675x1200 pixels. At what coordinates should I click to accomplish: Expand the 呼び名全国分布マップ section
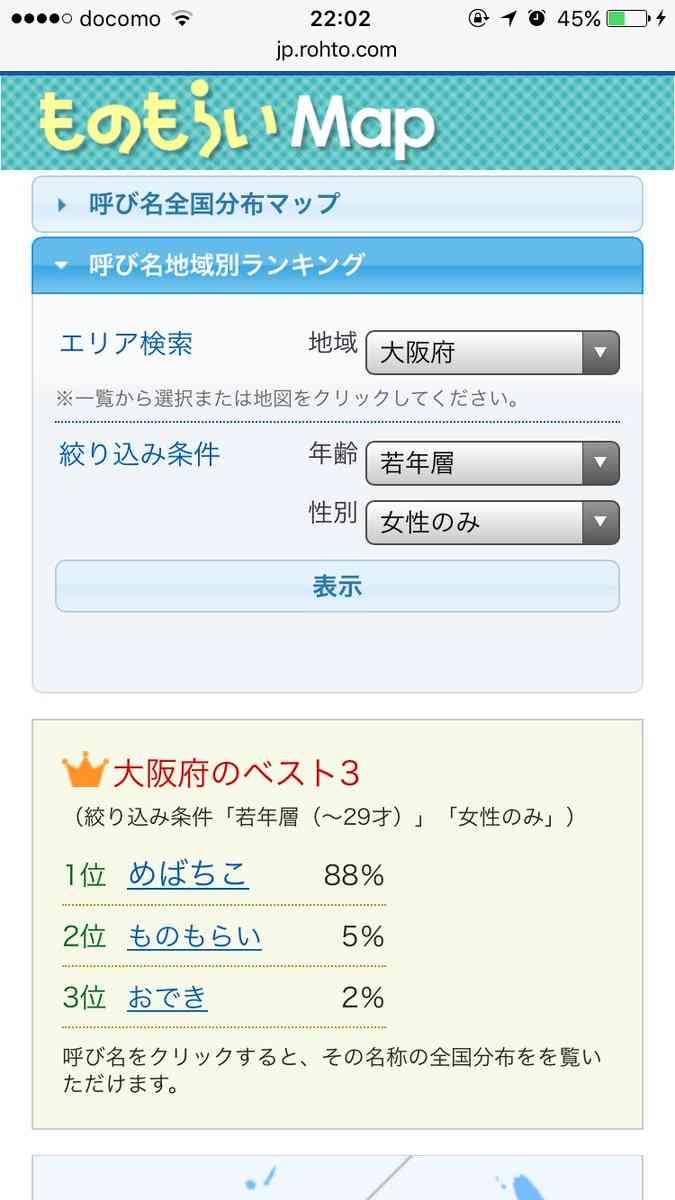point(337,205)
